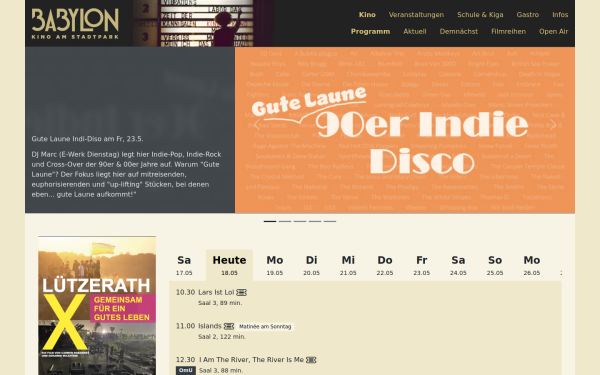The height and width of the screenshot is (375, 600).
Task: Click the 90er Indie Disco banner
Action: pos(405,130)
